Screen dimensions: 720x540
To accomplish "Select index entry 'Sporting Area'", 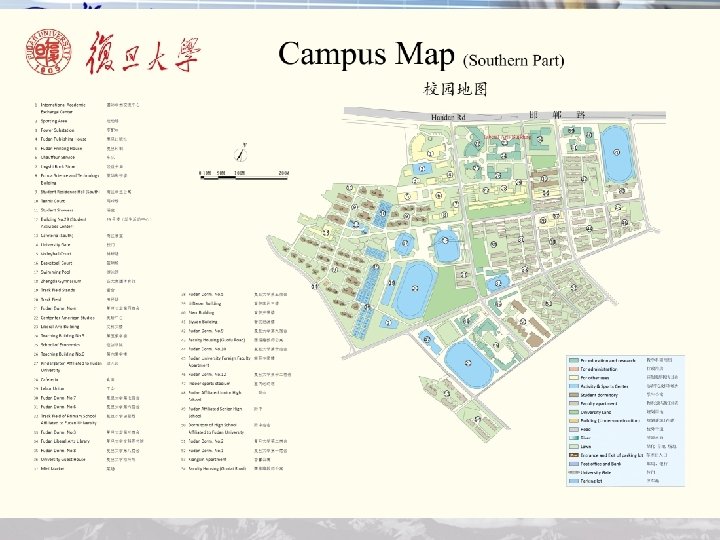I will click(54, 121).
